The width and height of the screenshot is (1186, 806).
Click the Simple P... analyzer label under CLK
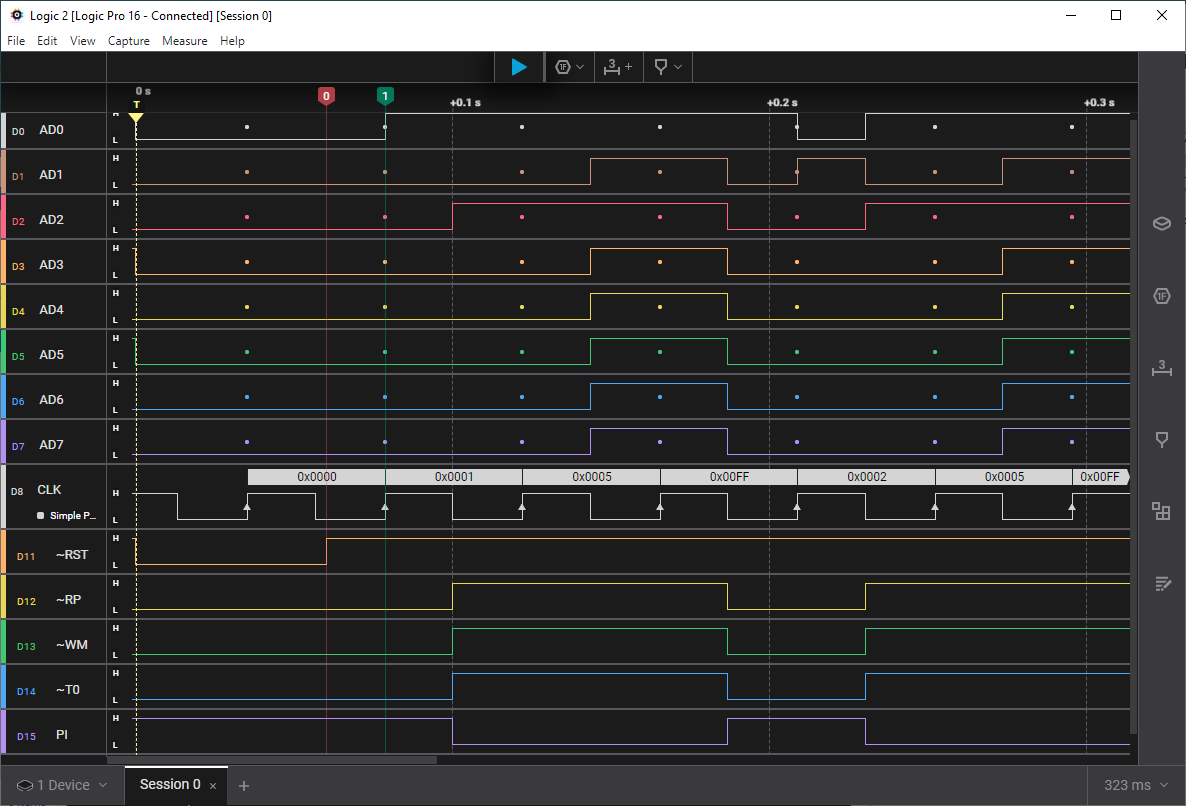67,516
